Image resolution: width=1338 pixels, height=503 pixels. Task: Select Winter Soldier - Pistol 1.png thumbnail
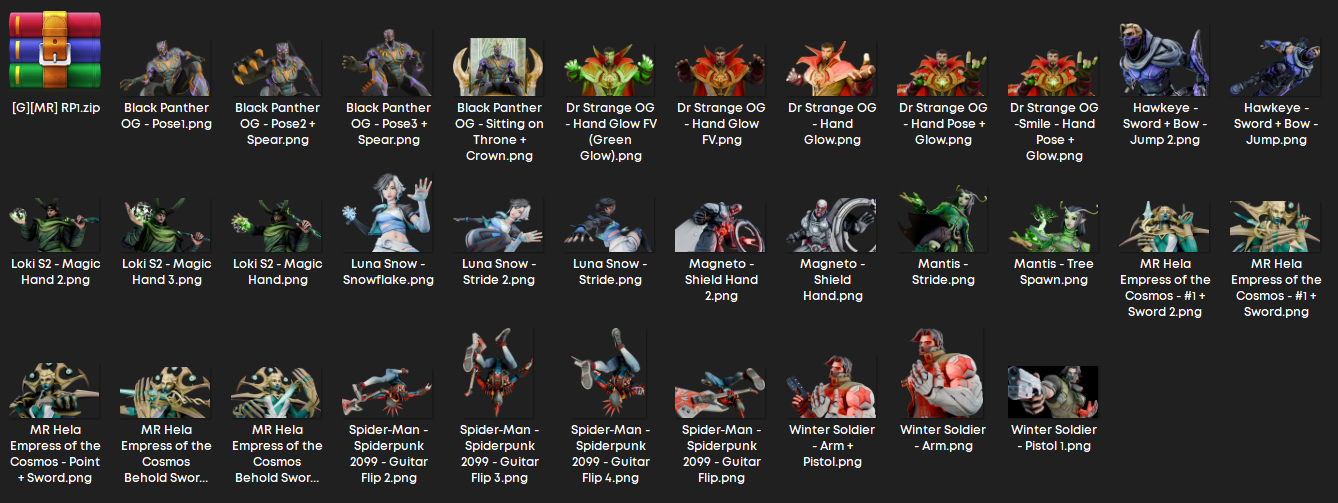pyautogui.click(x=1053, y=391)
